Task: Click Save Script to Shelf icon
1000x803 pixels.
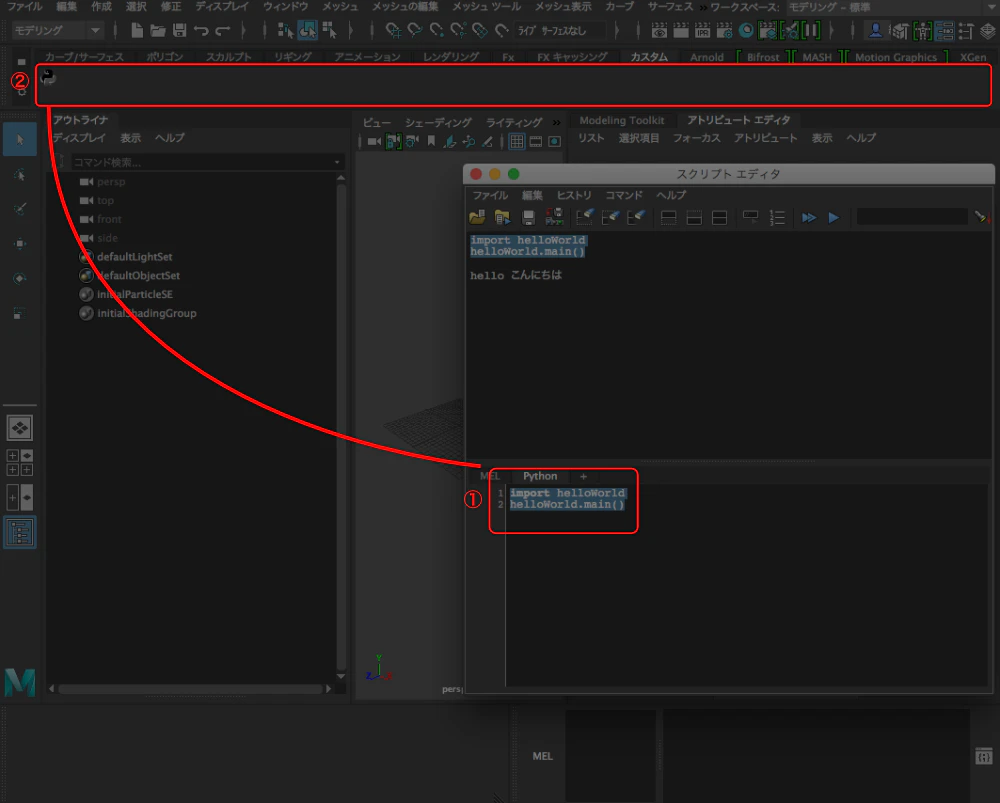Action: click(x=554, y=218)
